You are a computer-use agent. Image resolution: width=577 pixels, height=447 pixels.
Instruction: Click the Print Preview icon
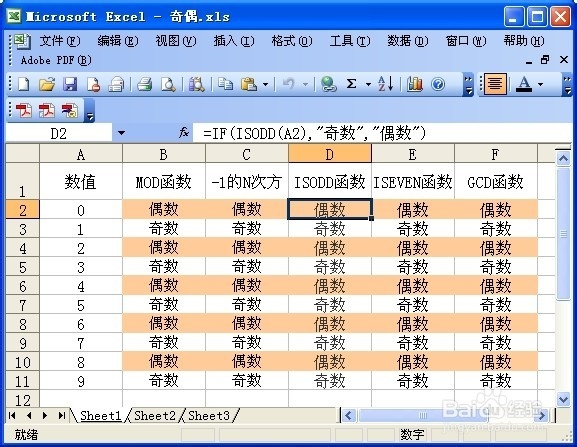pos(168,84)
